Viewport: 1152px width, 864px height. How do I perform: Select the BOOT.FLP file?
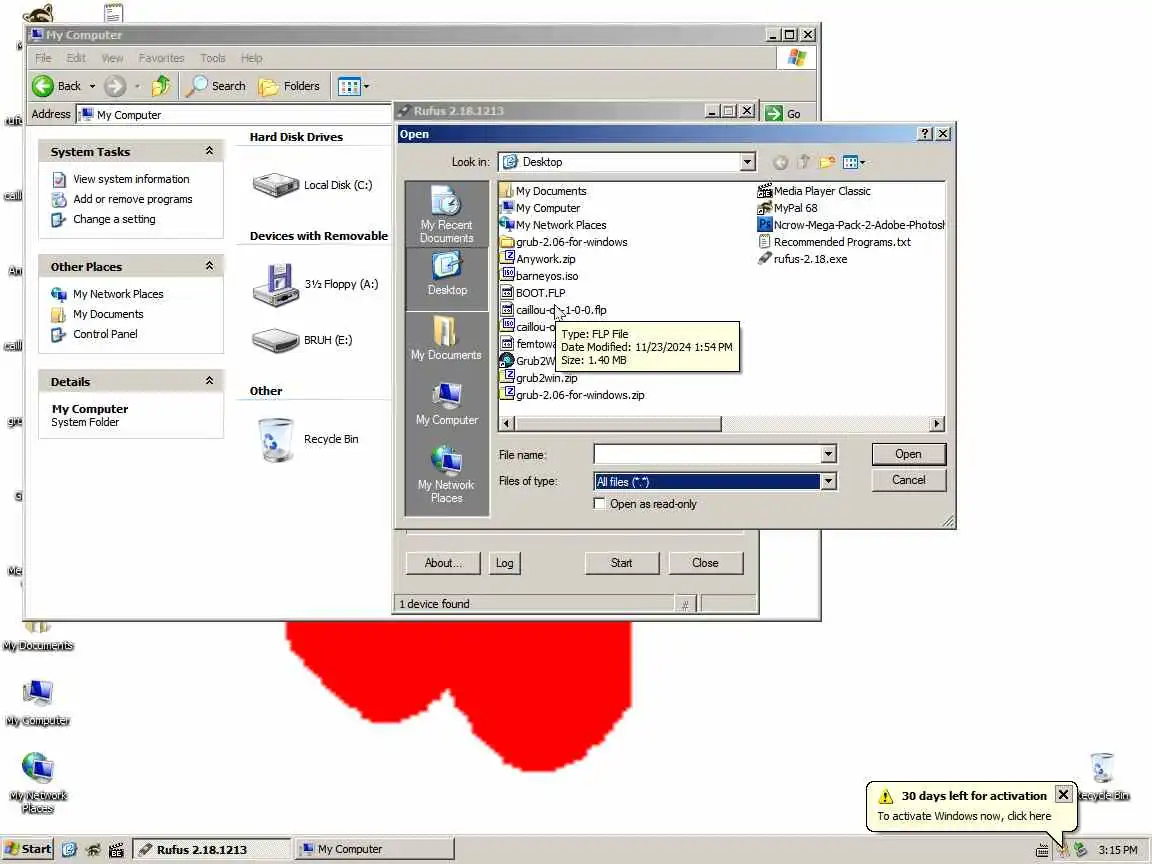533,293
